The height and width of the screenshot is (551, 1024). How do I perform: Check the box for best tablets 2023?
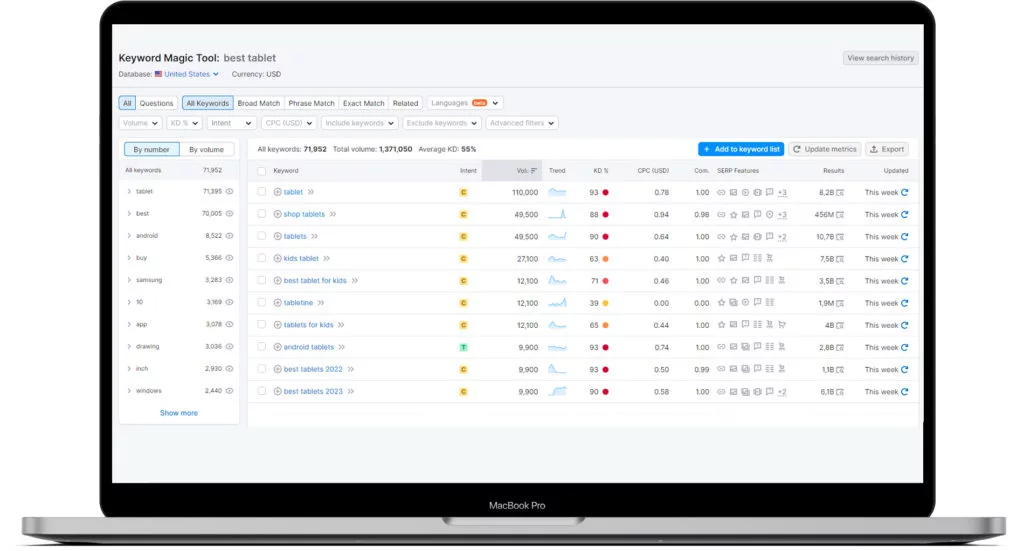[x=261, y=391]
